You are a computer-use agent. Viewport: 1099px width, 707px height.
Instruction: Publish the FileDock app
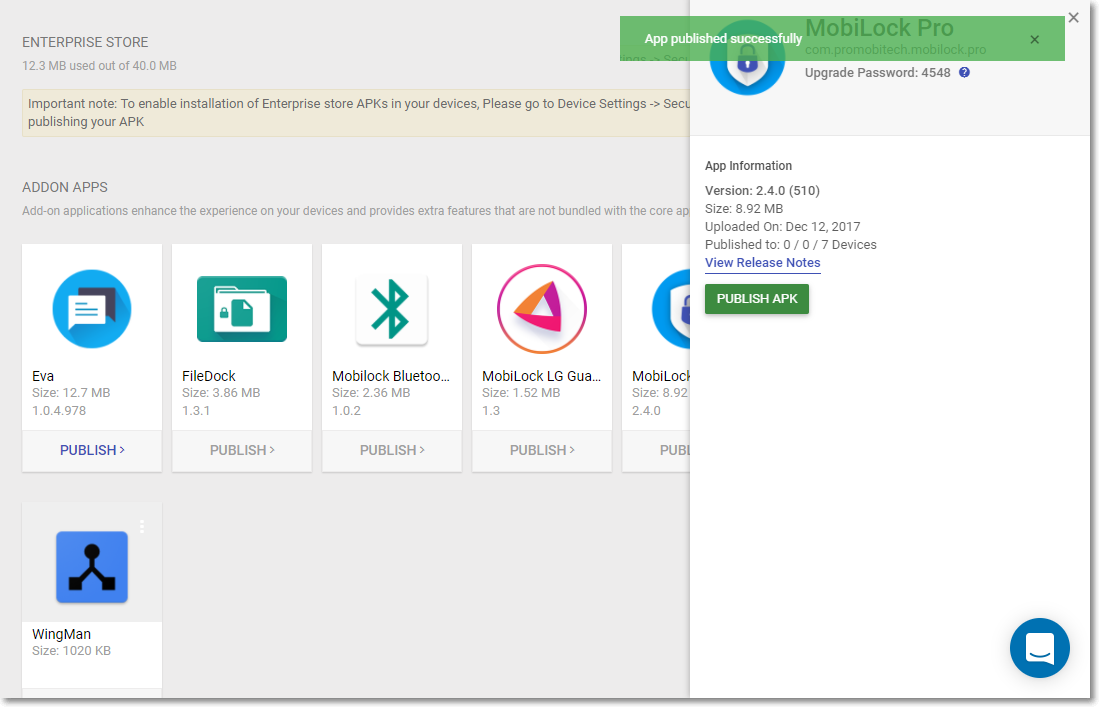[x=242, y=450]
